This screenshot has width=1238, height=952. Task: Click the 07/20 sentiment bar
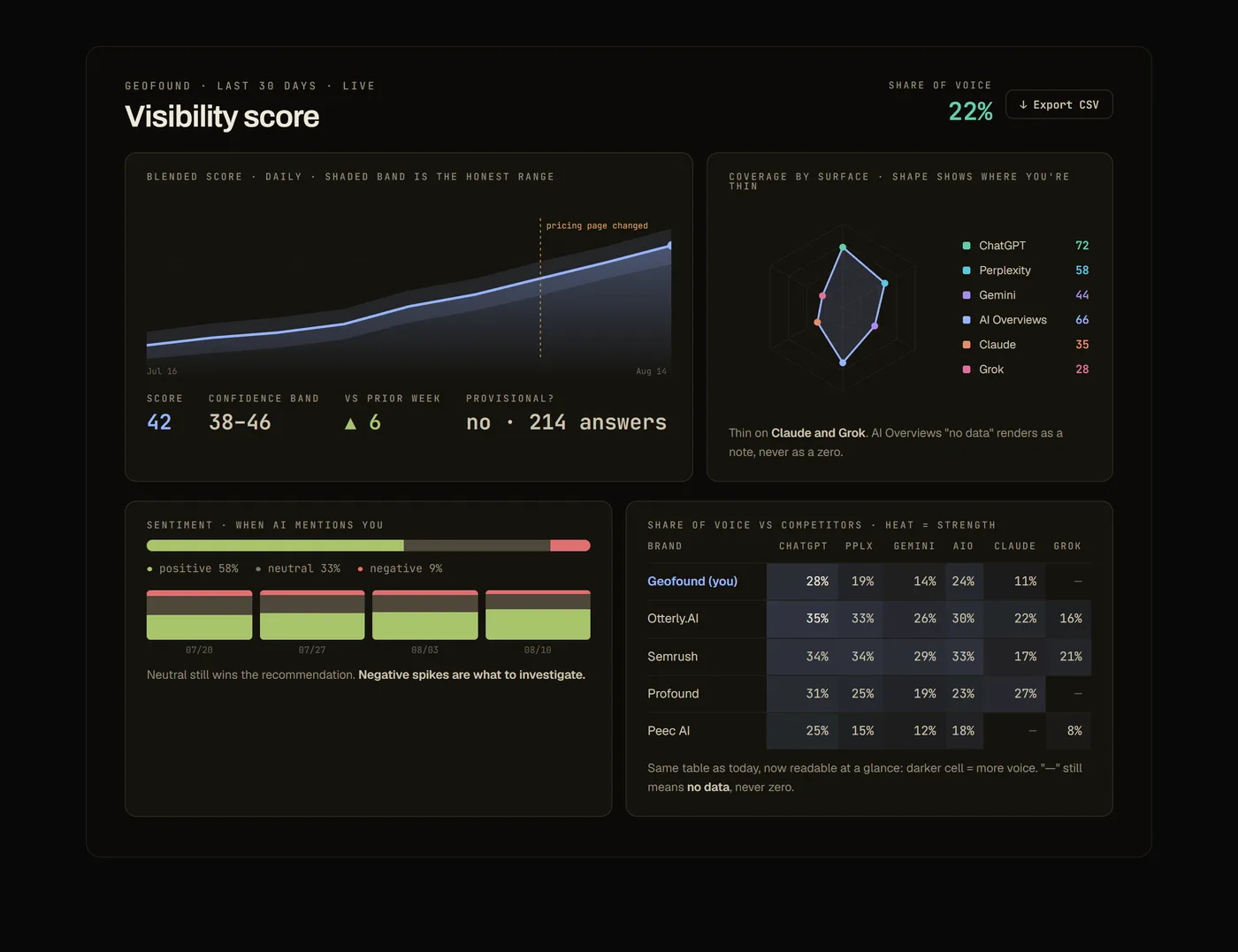pos(199,615)
